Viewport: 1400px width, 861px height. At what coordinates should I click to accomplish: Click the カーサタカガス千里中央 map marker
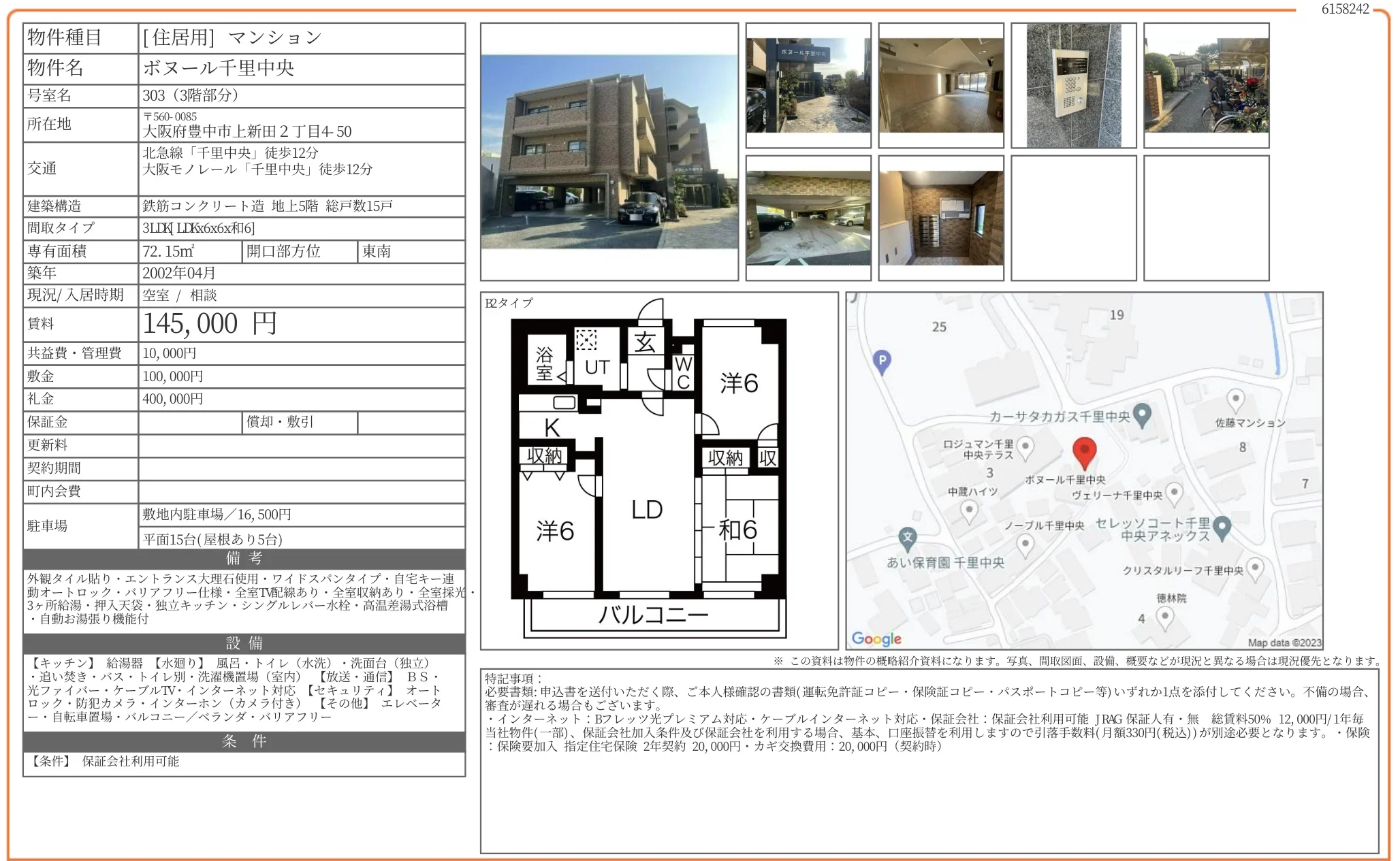pyautogui.click(x=1143, y=414)
